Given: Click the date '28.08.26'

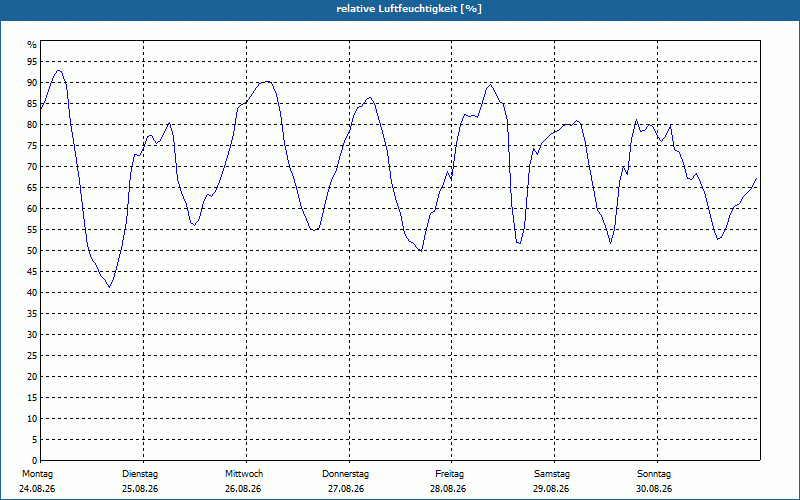Looking at the screenshot, I should click(x=448, y=489).
